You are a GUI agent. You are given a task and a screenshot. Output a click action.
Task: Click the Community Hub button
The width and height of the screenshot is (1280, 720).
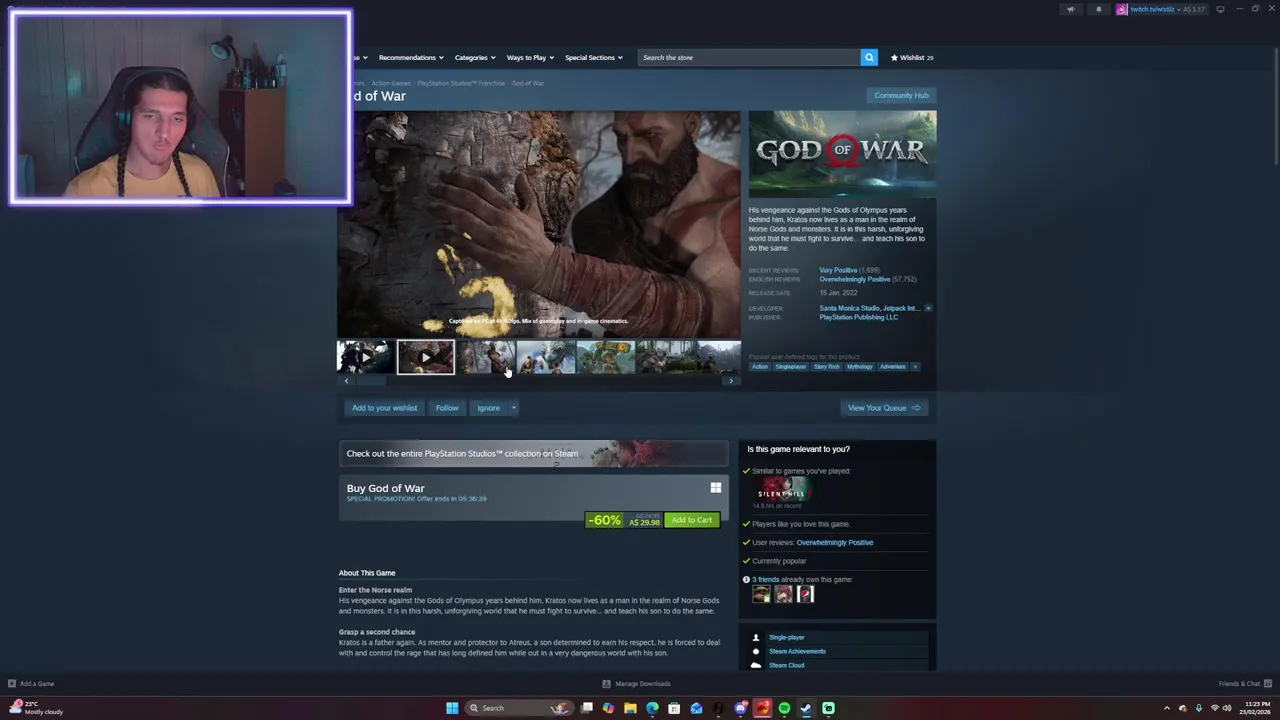pos(901,95)
